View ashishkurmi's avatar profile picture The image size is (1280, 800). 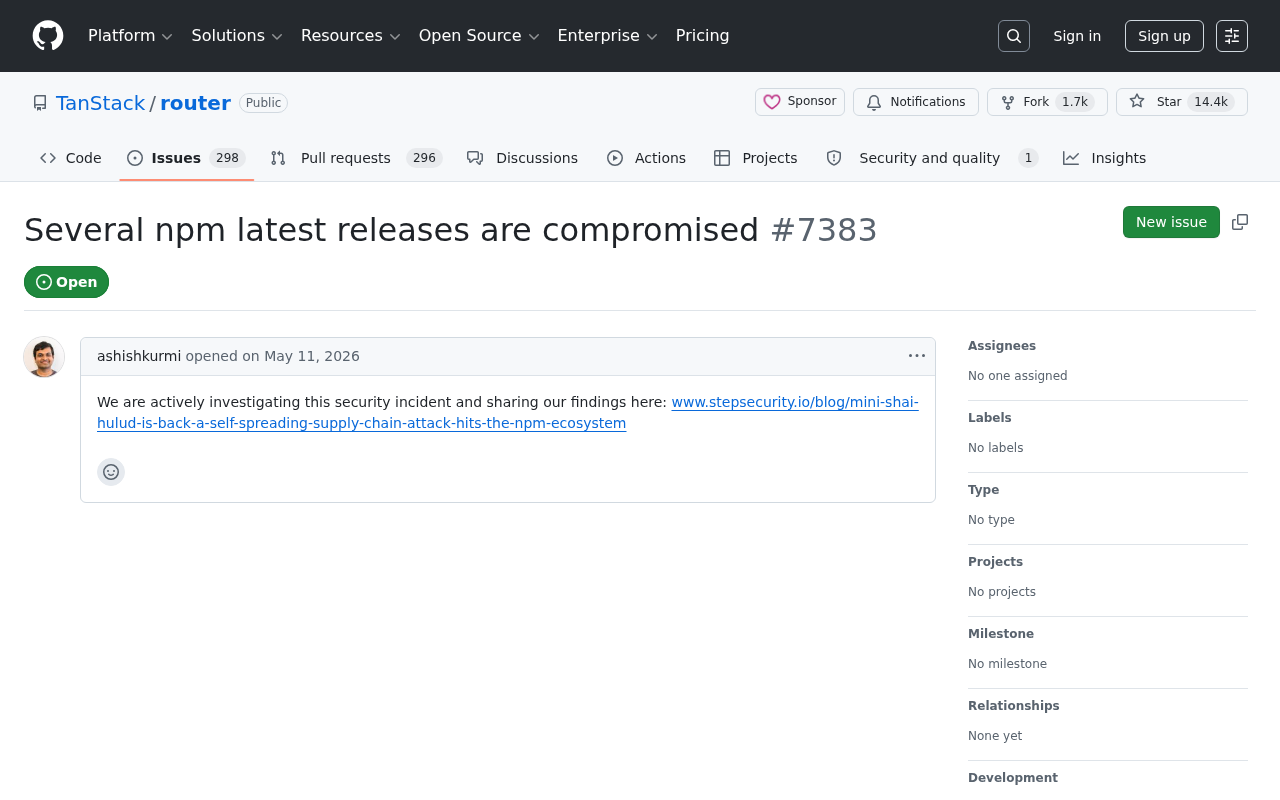(44, 357)
